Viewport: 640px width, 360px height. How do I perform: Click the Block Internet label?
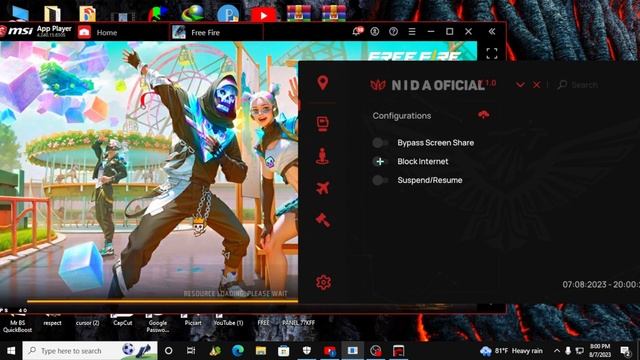tap(422, 161)
